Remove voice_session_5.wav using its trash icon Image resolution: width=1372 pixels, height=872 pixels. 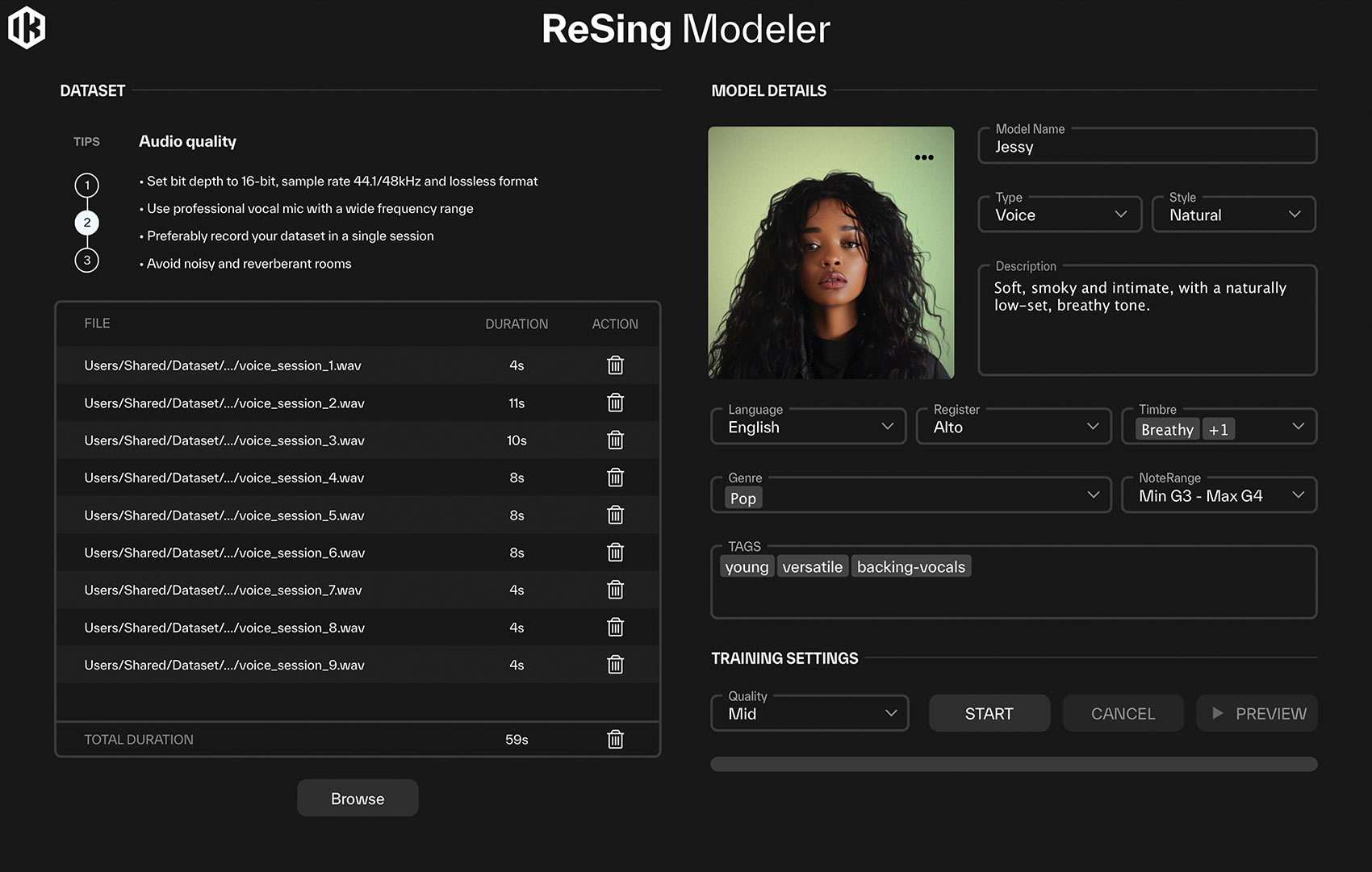(x=615, y=515)
